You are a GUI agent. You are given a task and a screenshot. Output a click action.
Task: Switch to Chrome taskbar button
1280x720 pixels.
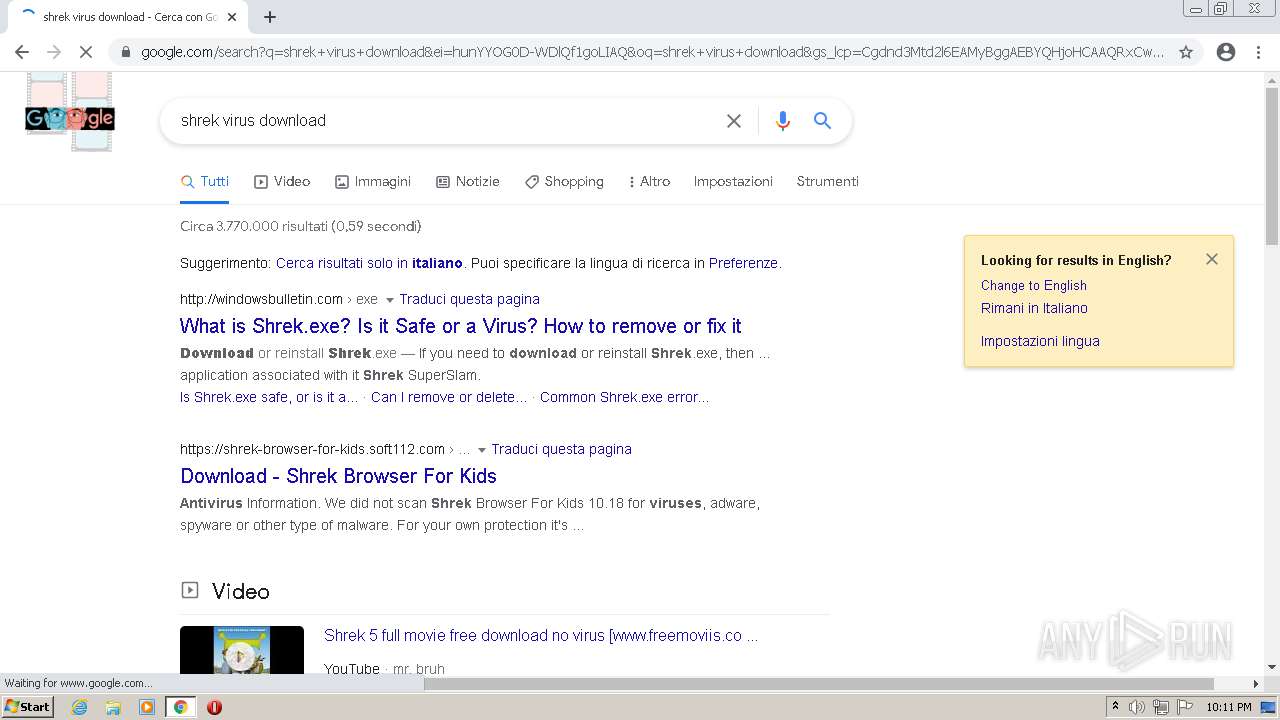click(x=180, y=707)
